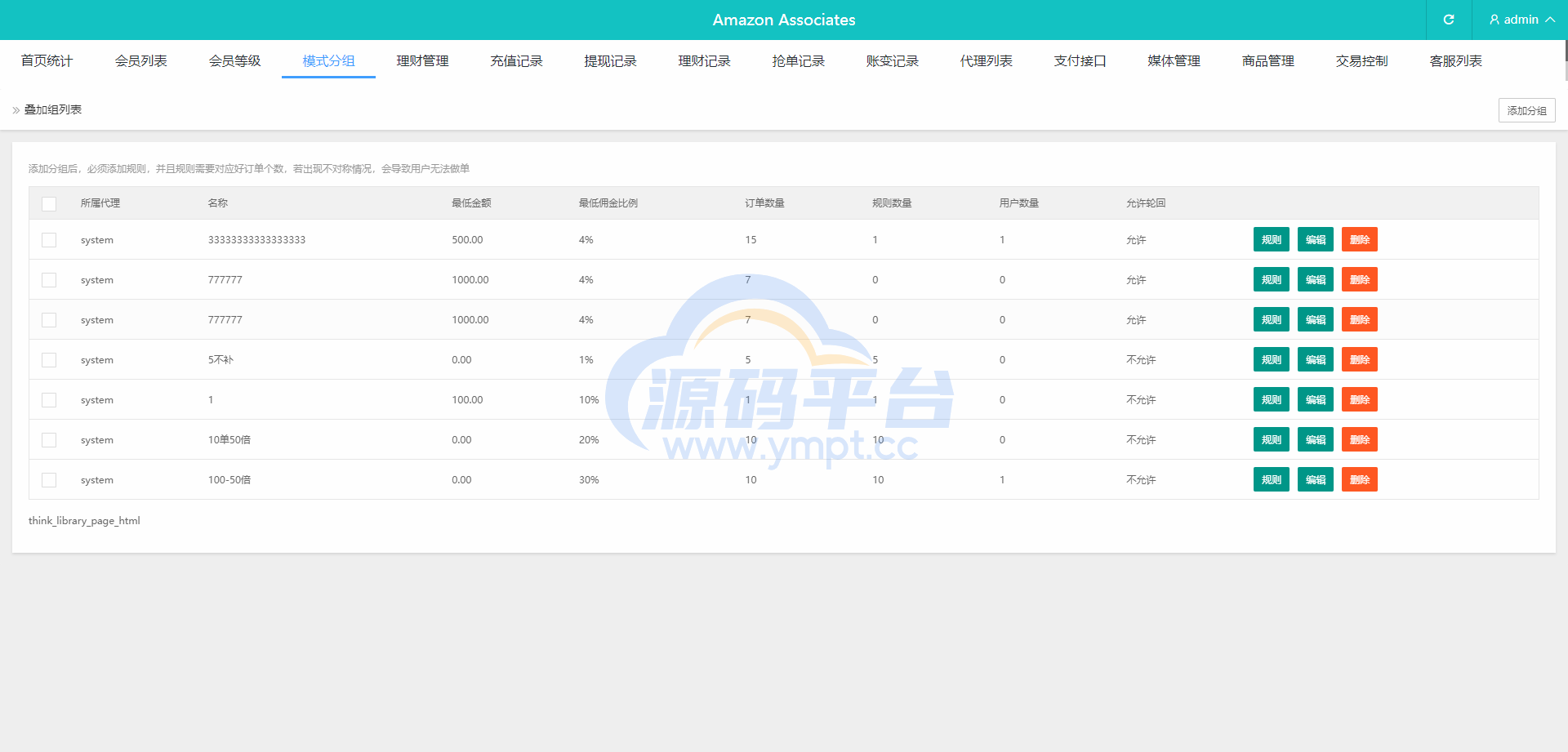Click 删除 for the 10单50倍 row
This screenshot has height=752, width=1568.
1360,439
